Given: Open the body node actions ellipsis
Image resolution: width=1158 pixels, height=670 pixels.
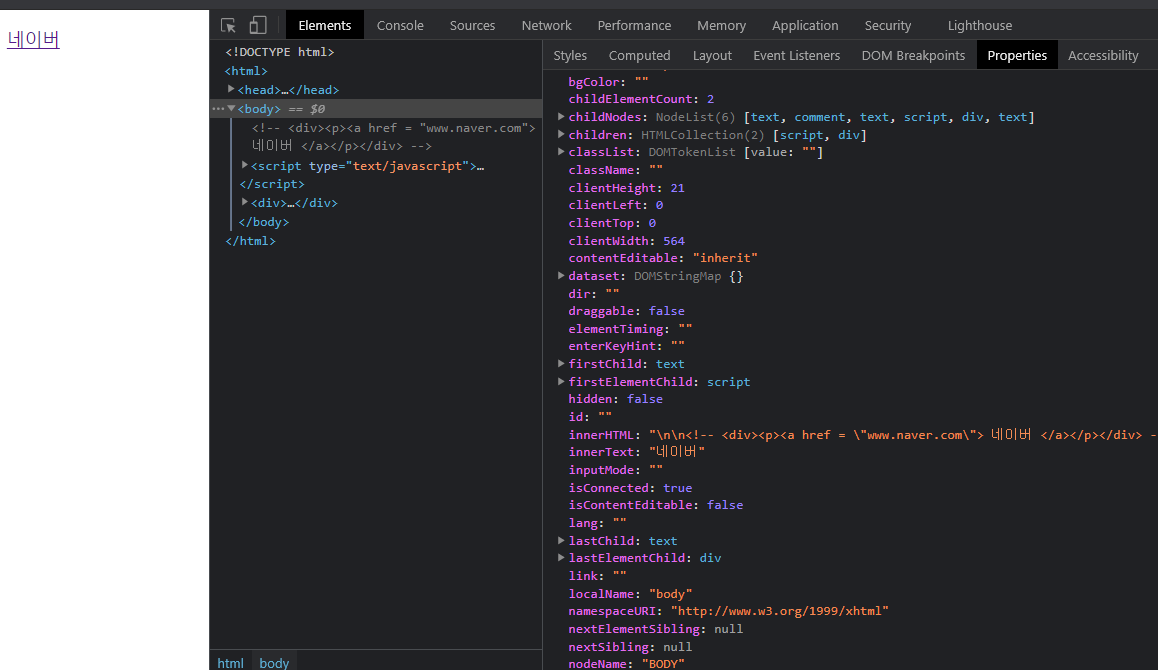Looking at the screenshot, I should (x=218, y=109).
